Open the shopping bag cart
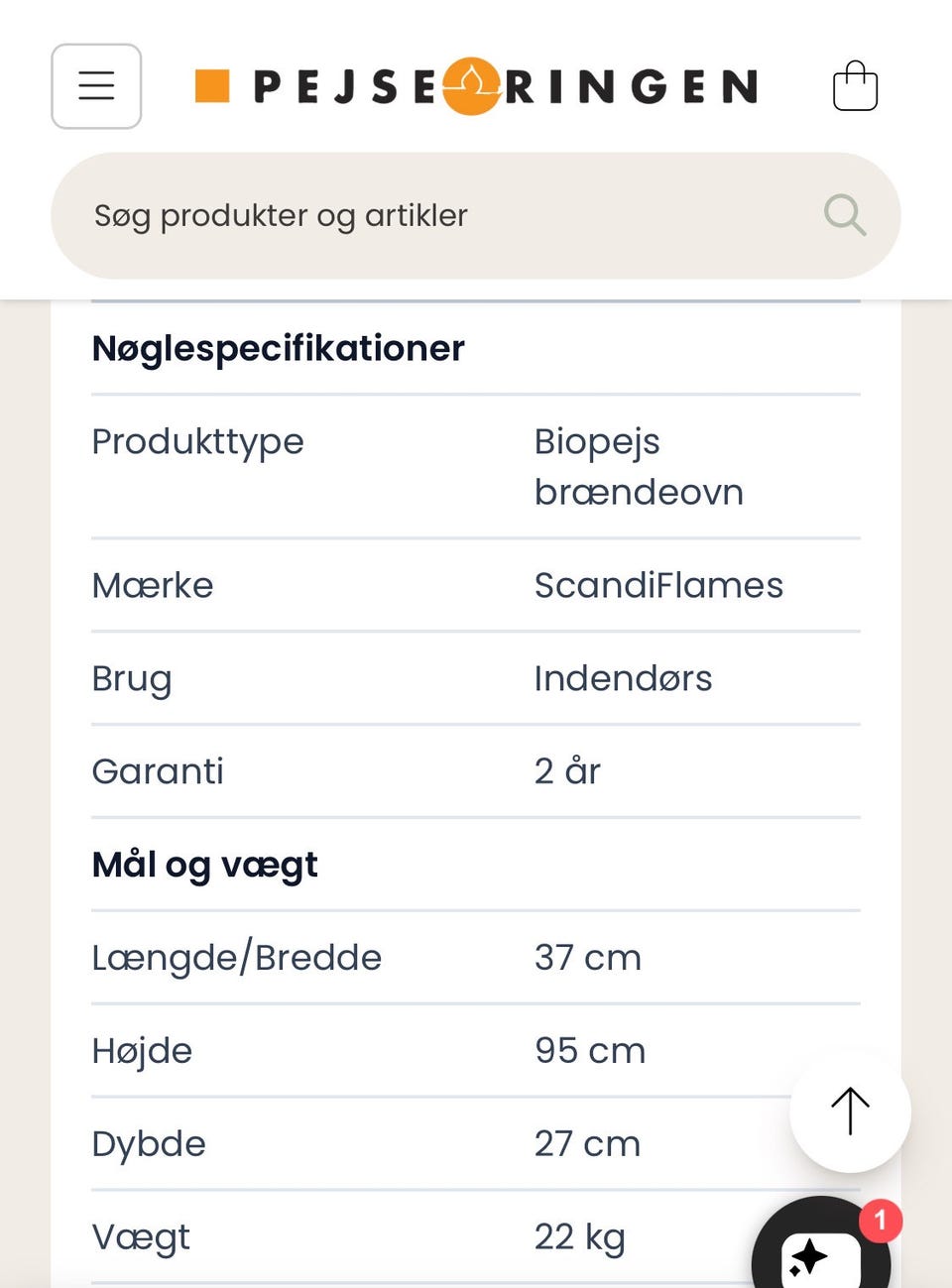 [x=855, y=86]
